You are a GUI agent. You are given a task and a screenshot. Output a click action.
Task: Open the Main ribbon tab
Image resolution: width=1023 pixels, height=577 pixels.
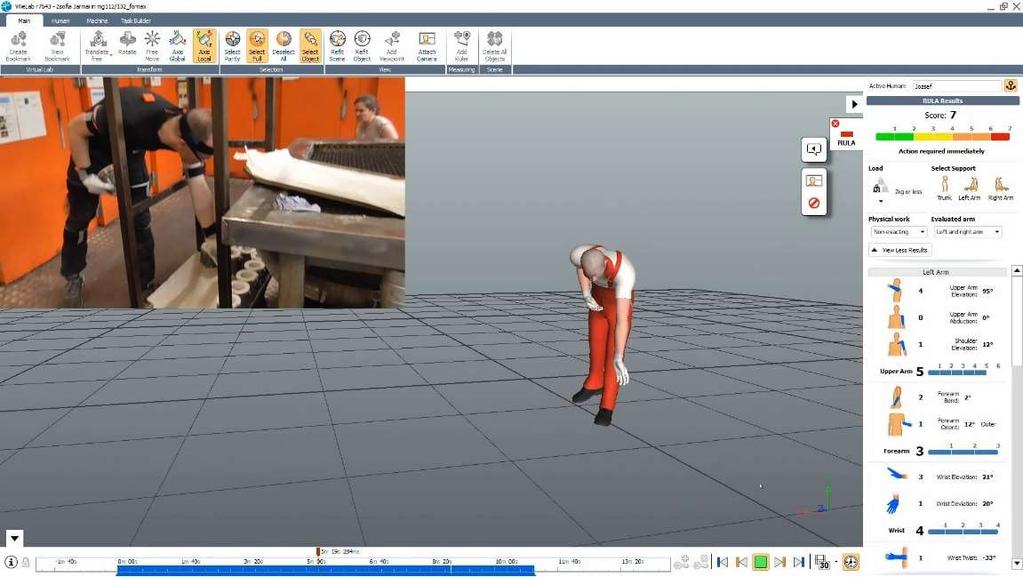[24, 20]
